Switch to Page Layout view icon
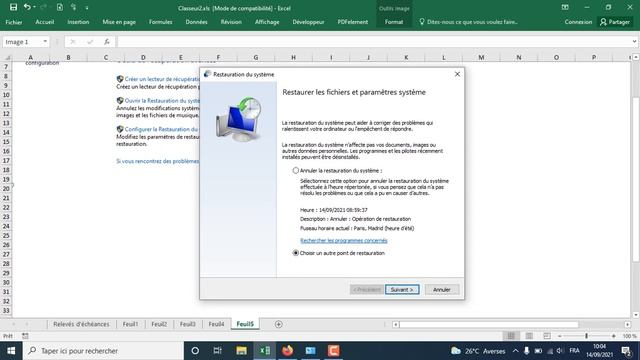The height and width of the screenshot is (360, 640). tap(529, 336)
